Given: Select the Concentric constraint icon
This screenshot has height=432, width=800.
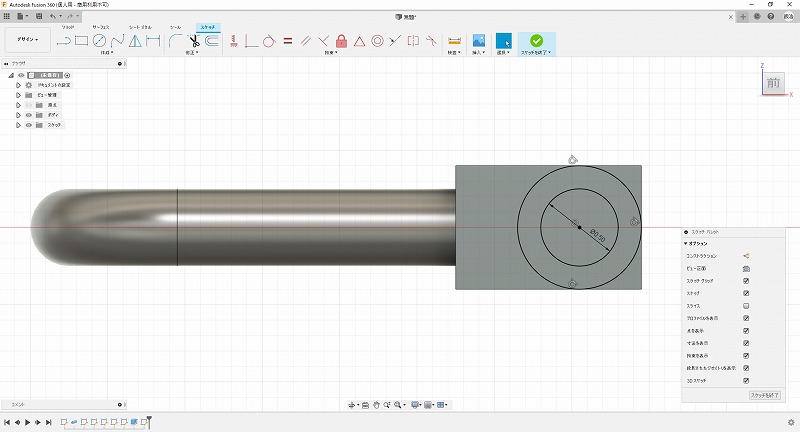Looking at the screenshot, I should coord(377,41).
